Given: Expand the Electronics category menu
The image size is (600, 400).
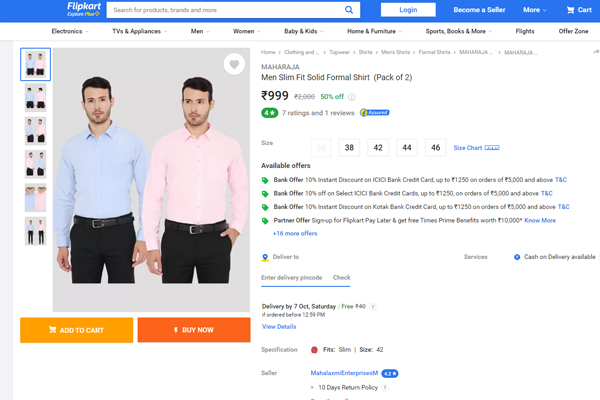Looking at the screenshot, I should tap(70, 31).
